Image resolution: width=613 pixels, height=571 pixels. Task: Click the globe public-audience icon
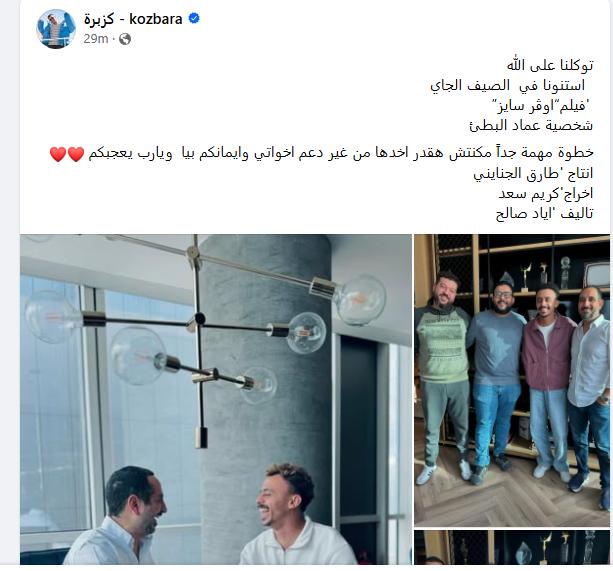(x=125, y=39)
